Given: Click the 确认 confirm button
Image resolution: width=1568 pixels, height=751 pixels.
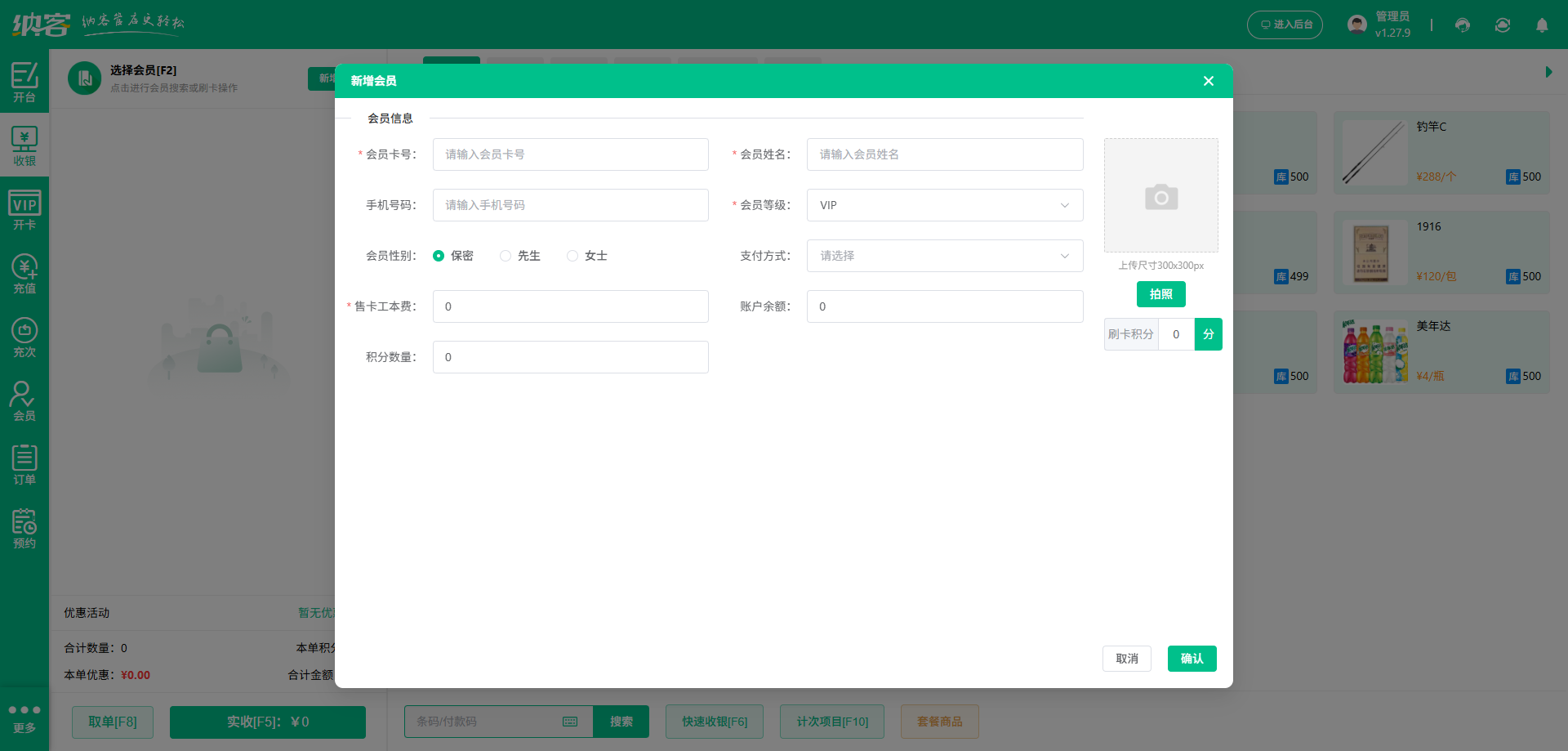Looking at the screenshot, I should coord(1192,659).
